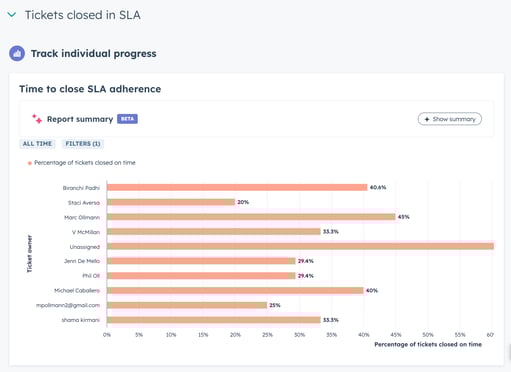Click the Unassigned bar
511x372 pixels.
[300, 246]
